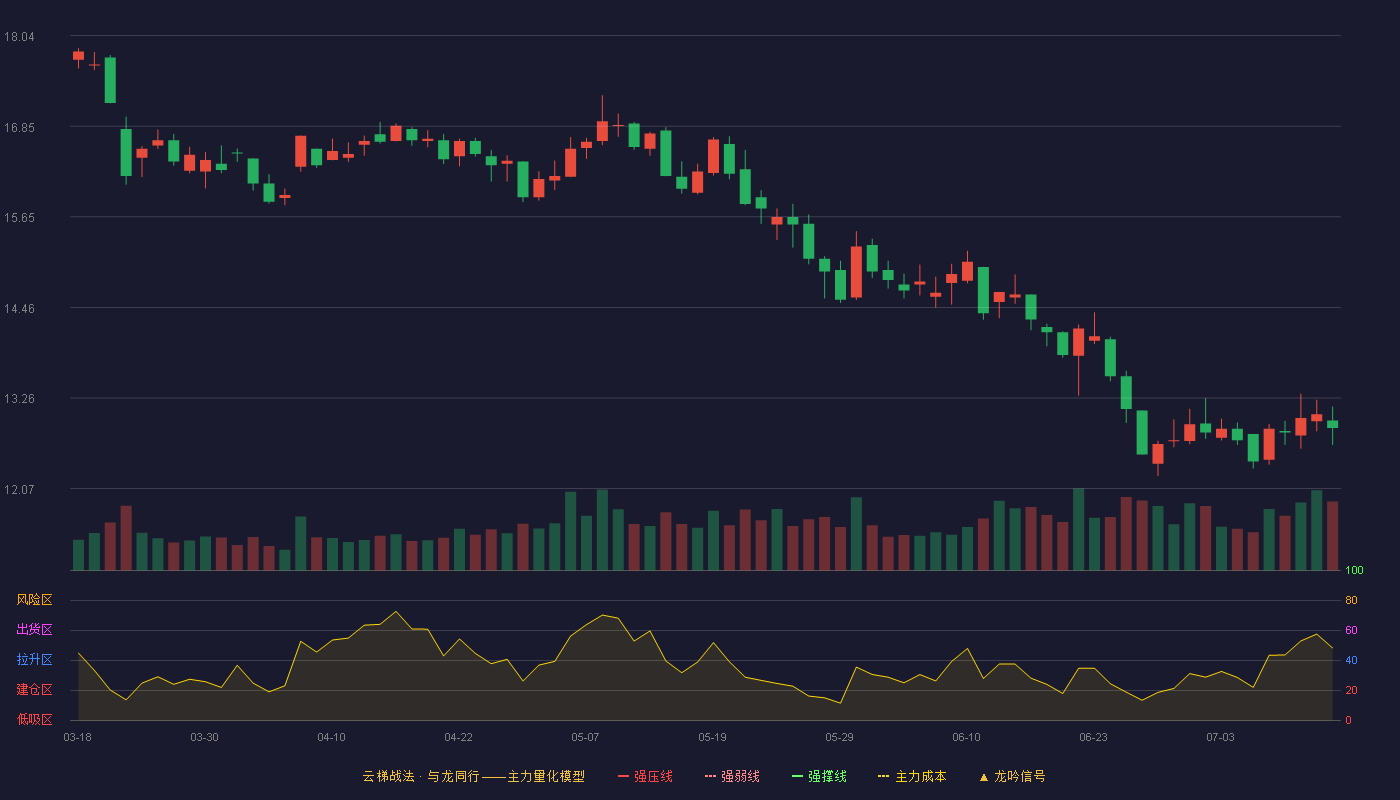Click the pink 强弱线 dashed legend marker

pyautogui.click(x=710, y=776)
